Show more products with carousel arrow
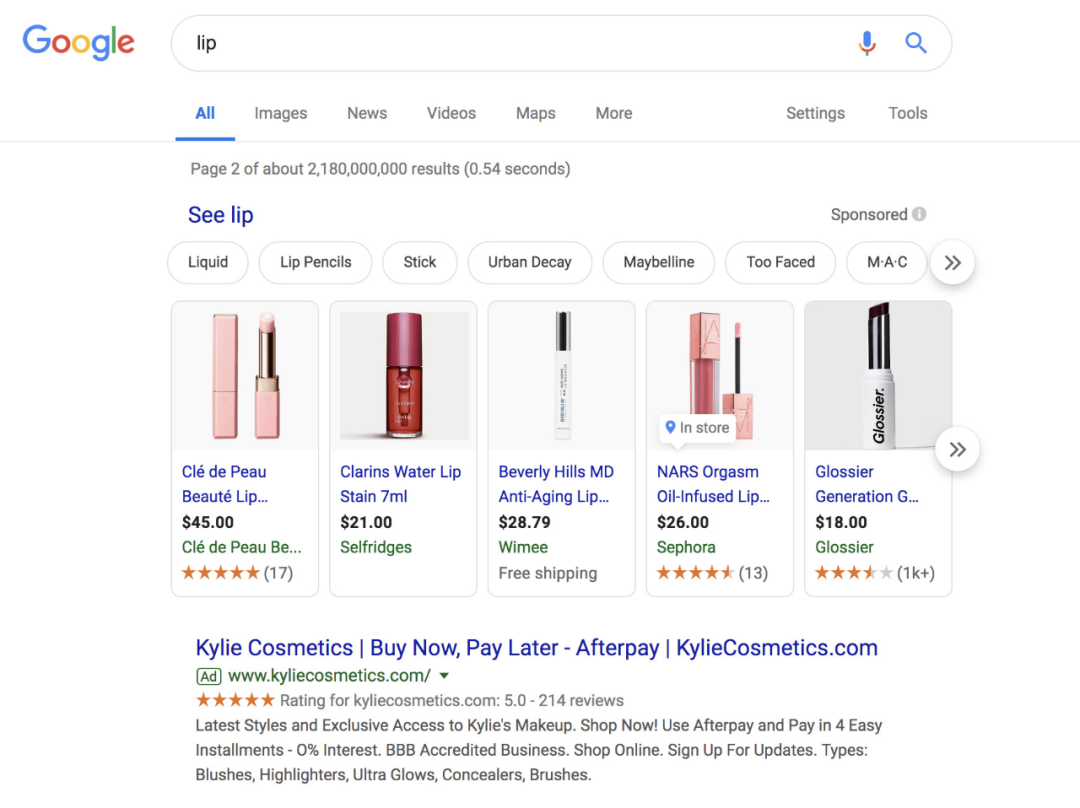Viewport: 1080px width, 808px height. coord(957,449)
